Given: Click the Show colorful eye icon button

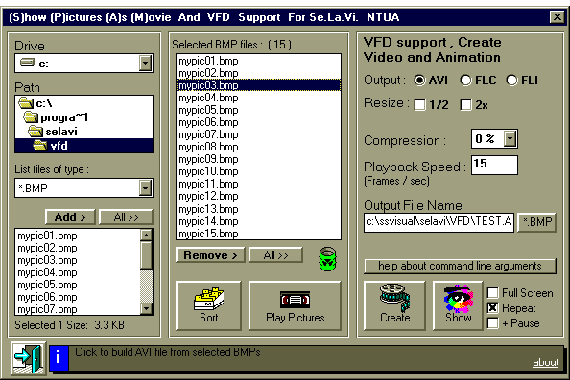Looking at the screenshot, I should (x=458, y=305).
